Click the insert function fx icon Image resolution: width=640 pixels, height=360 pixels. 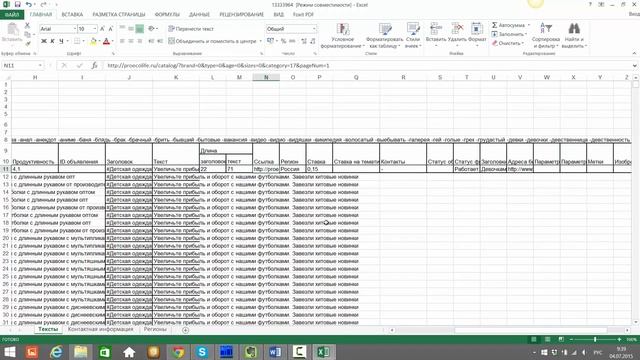pos(94,65)
